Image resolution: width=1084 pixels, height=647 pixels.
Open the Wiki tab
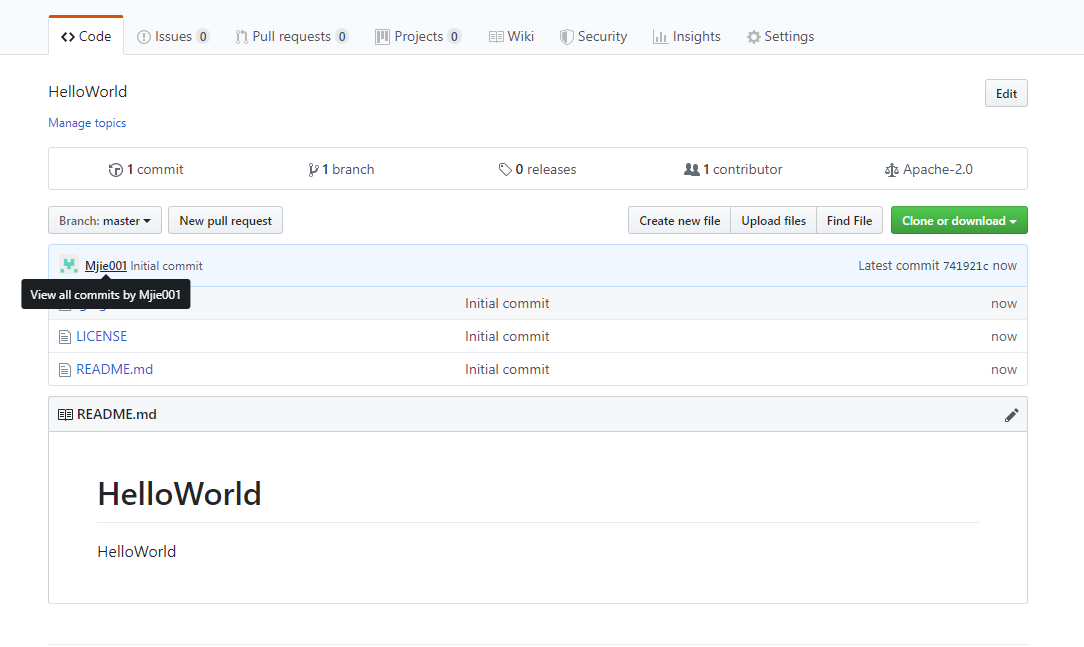point(511,36)
